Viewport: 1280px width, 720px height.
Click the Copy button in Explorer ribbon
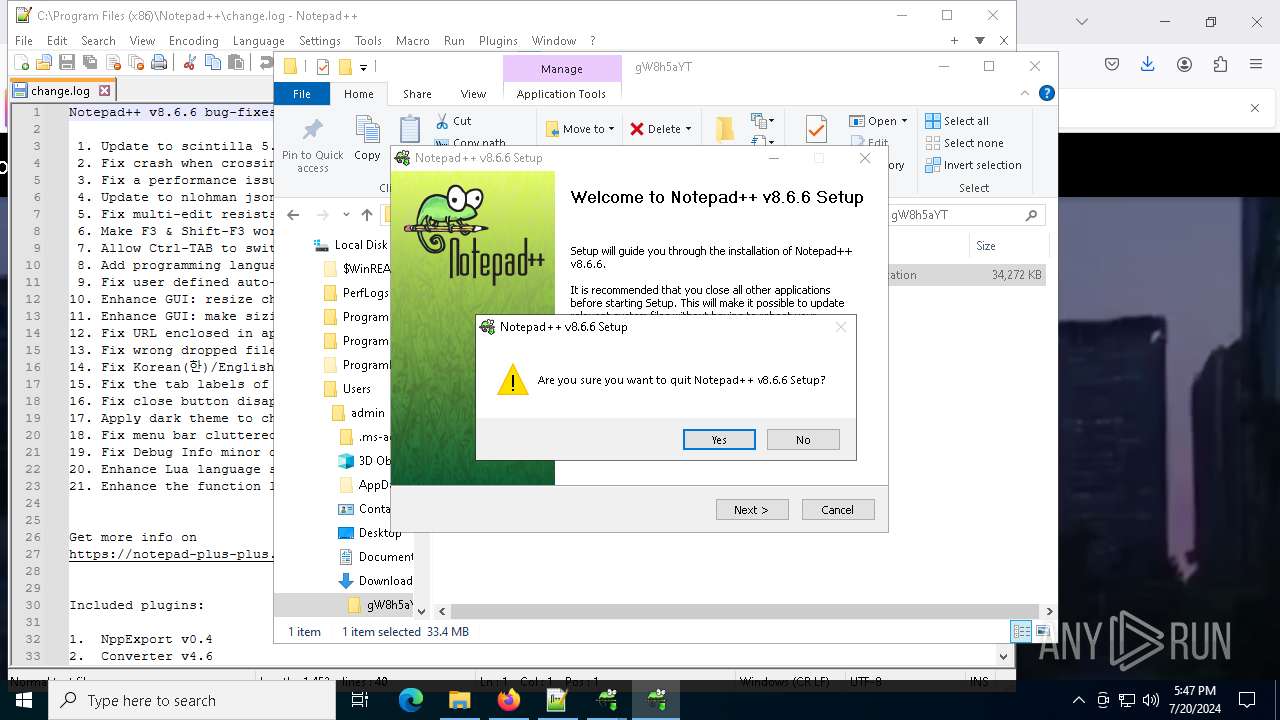367,140
